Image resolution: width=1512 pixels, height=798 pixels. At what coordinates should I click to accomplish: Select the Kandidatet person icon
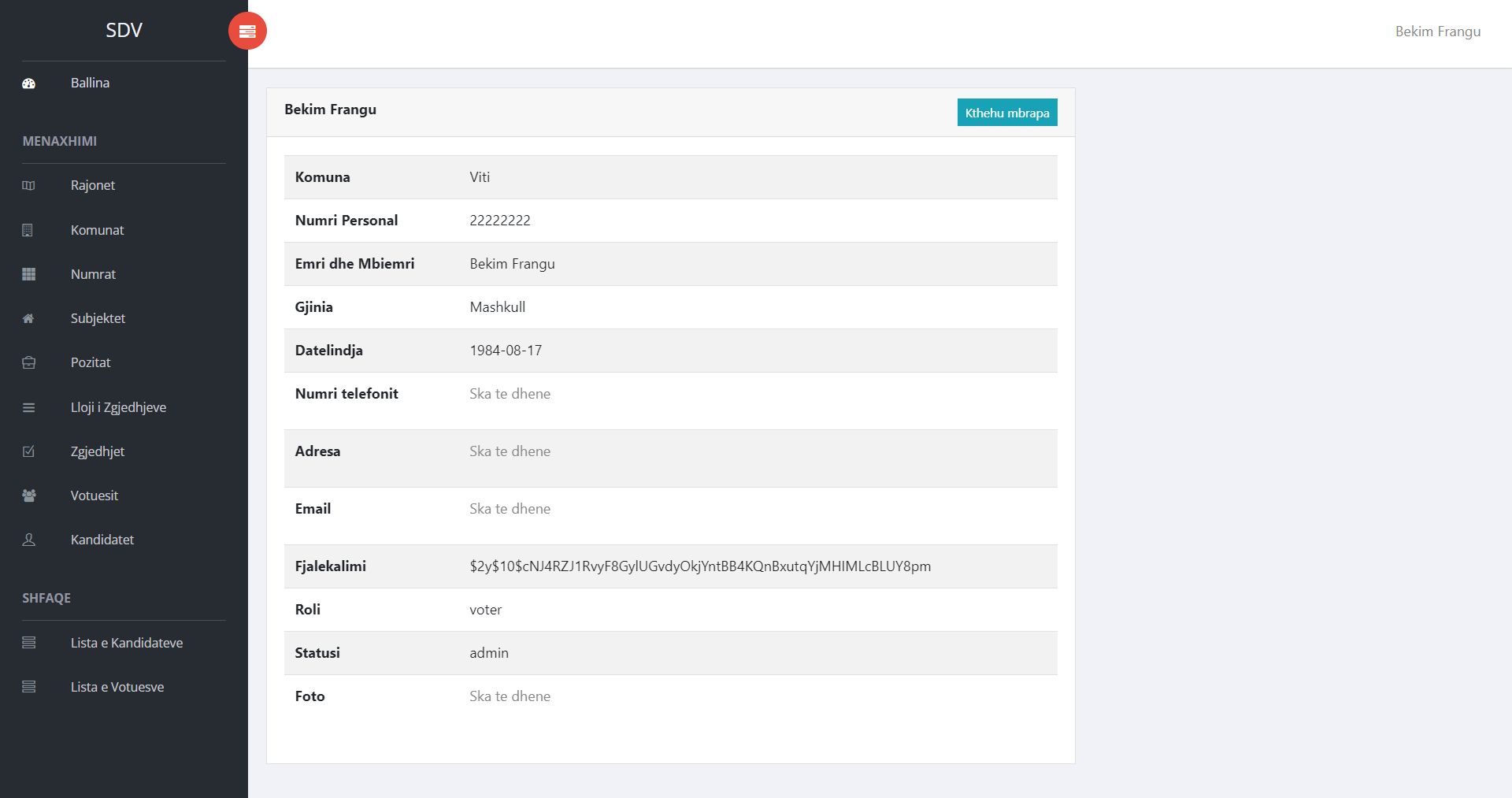click(x=28, y=540)
